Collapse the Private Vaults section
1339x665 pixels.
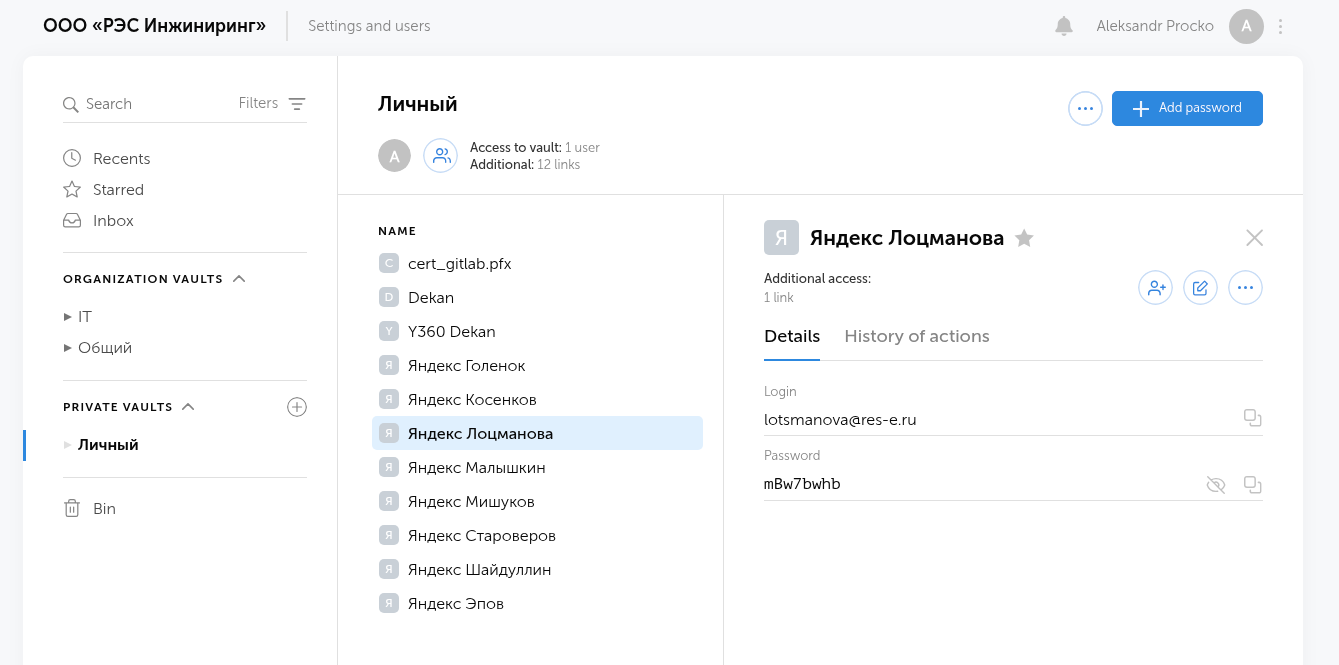[188, 407]
